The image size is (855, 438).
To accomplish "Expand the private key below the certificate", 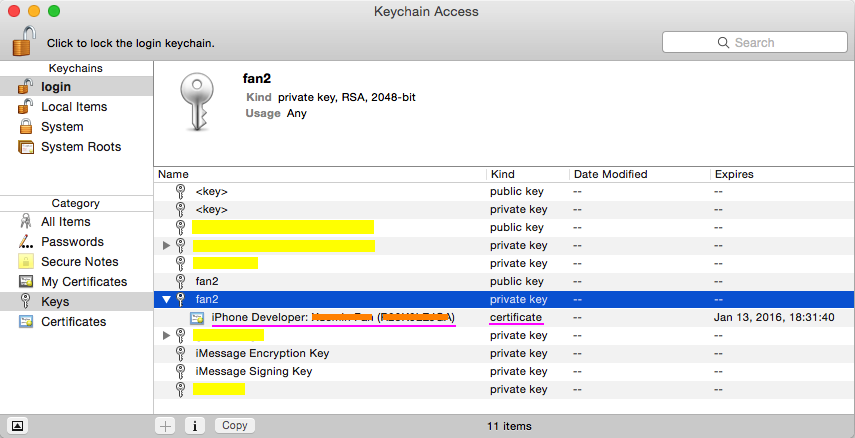I will coord(167,335).
